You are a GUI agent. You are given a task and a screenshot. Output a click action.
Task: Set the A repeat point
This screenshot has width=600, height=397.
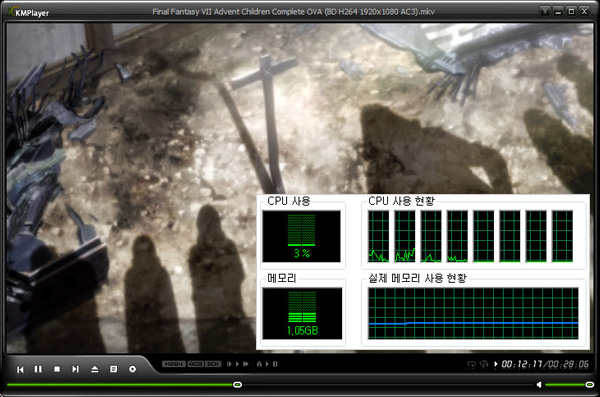tap(259, 364)
